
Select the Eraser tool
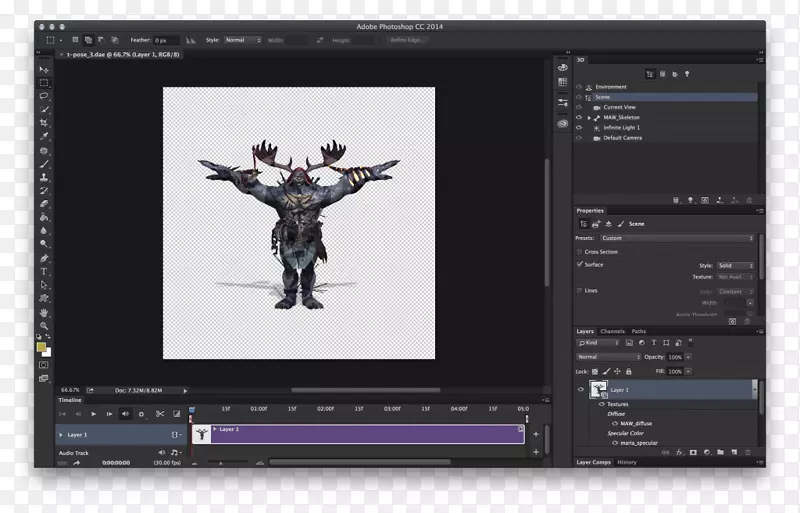(x=44, y=204)
